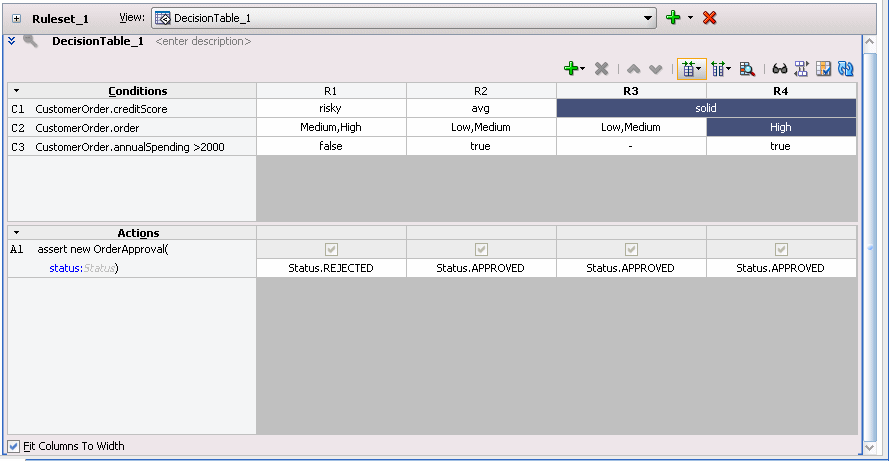Click the magnifier icon beside DecisionTable_1 name
889x461 pixels.
tap(31, 41)
